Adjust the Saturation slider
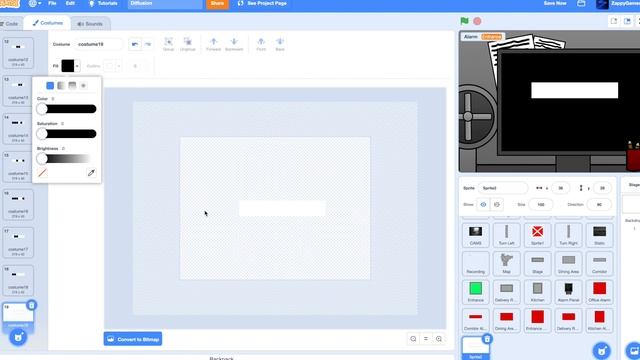The width and height of the screenshot is (640, 360). (x=67, y=134)
